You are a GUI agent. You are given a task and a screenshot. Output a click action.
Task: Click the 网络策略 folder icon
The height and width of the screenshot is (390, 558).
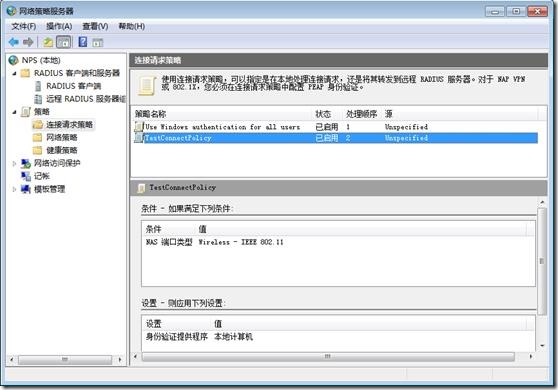click(37, 137)
